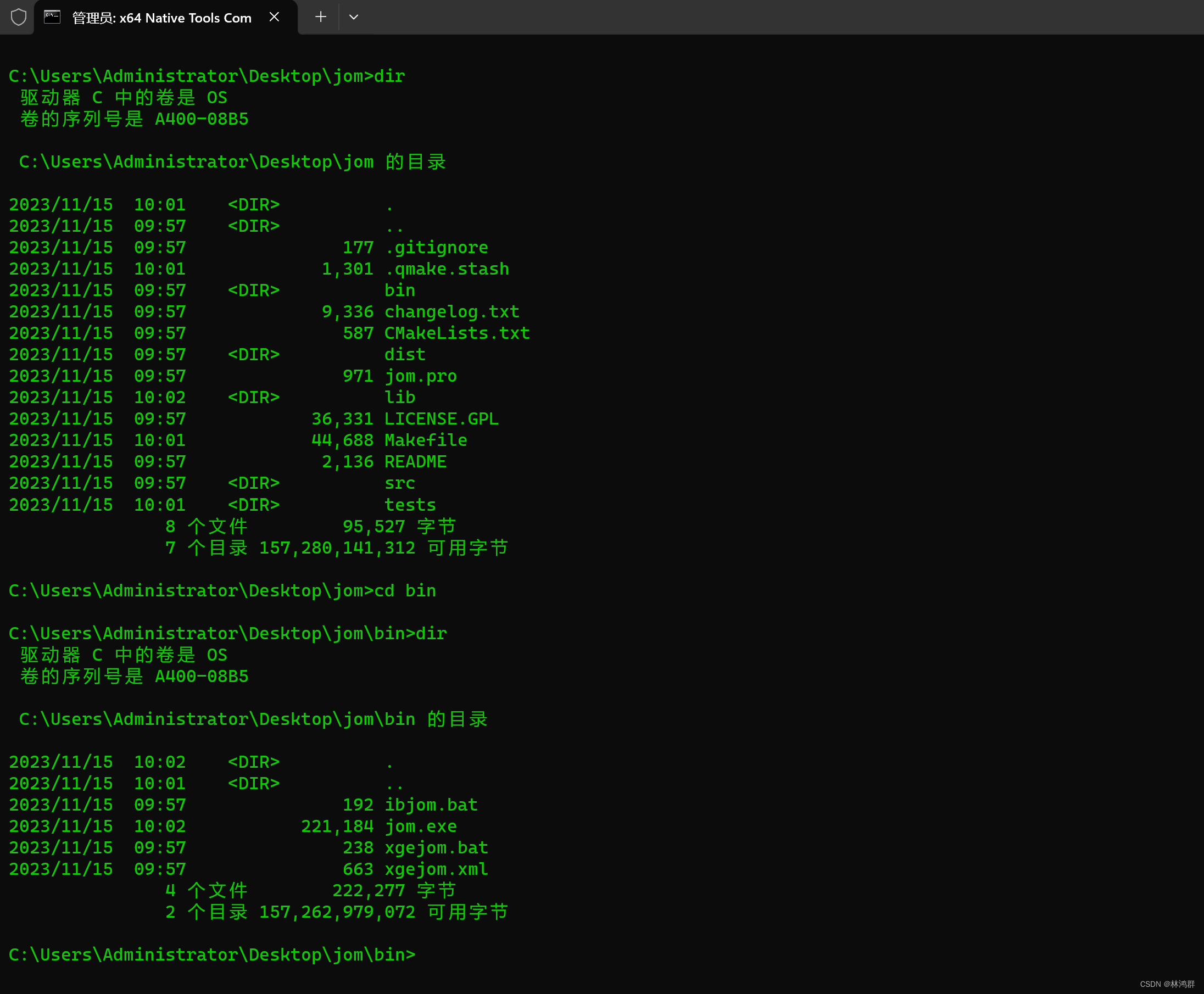
Task: Open a new terminal tab with plus
Action: coord(321,17)
